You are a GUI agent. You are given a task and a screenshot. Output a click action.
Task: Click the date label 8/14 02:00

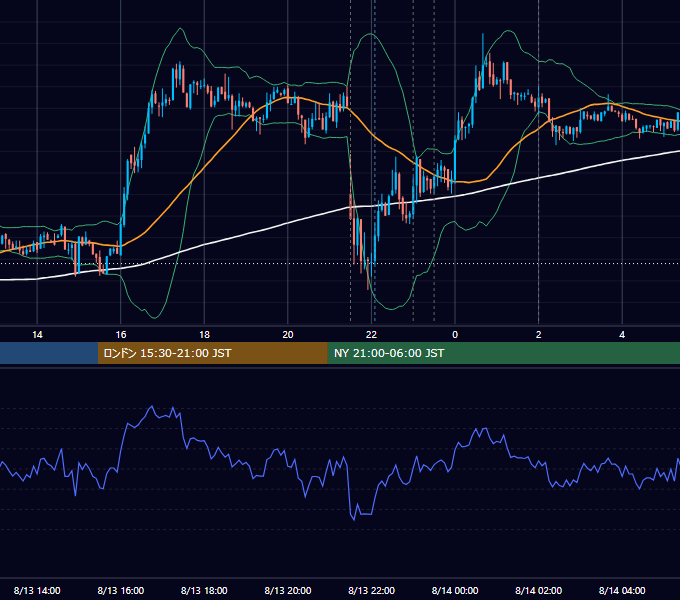tap(539, 590)
